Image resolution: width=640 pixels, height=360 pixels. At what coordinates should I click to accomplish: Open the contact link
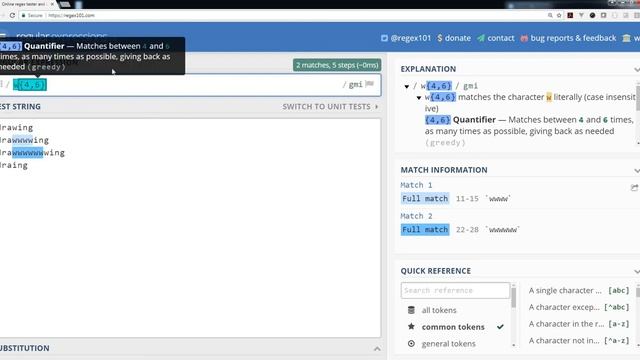click(501, 38)
